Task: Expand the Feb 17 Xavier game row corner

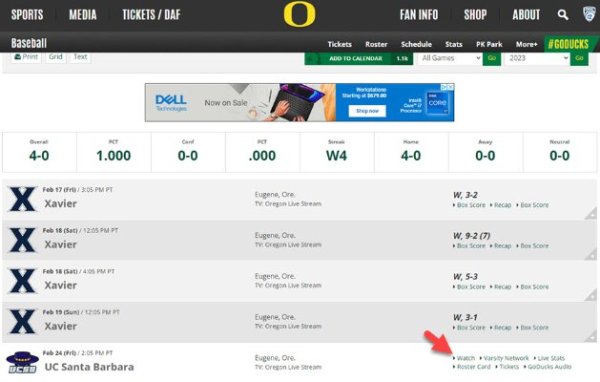Action: (591, 213)
